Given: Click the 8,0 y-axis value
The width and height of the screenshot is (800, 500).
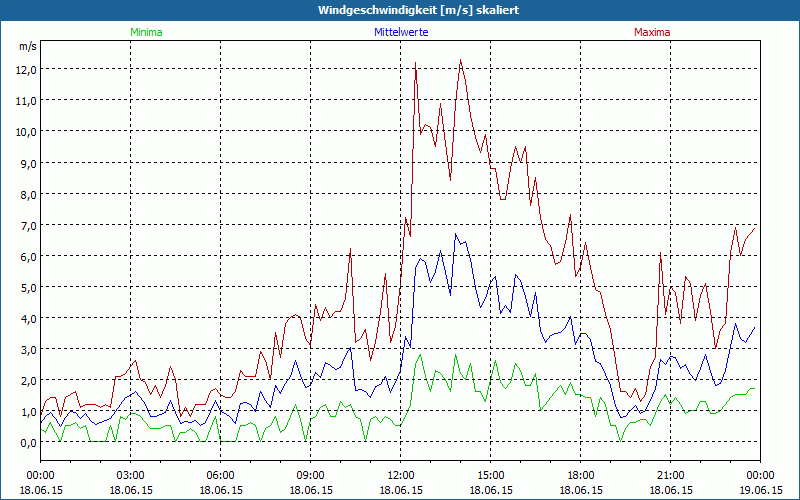Looking at the screenshot, I should tap(28, 194).
